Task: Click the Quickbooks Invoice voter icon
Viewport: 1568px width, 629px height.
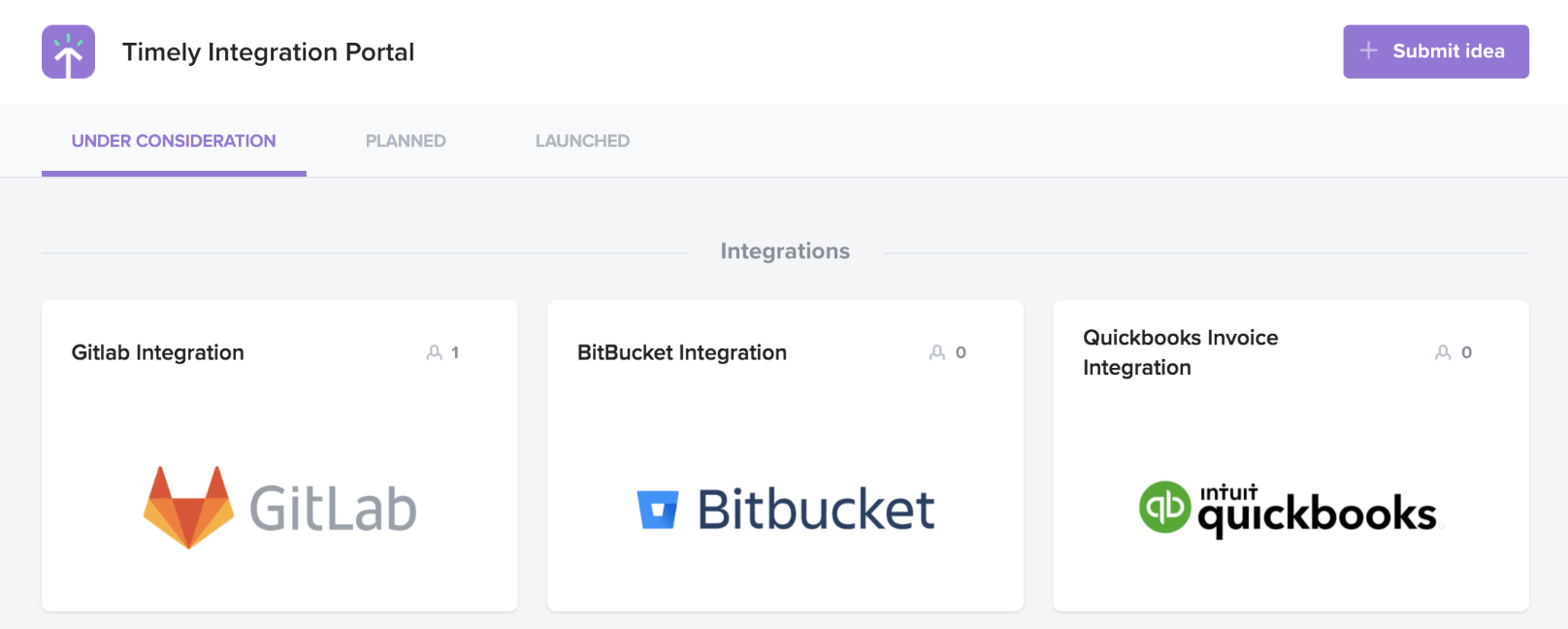Action: [x=1443, y=352]
